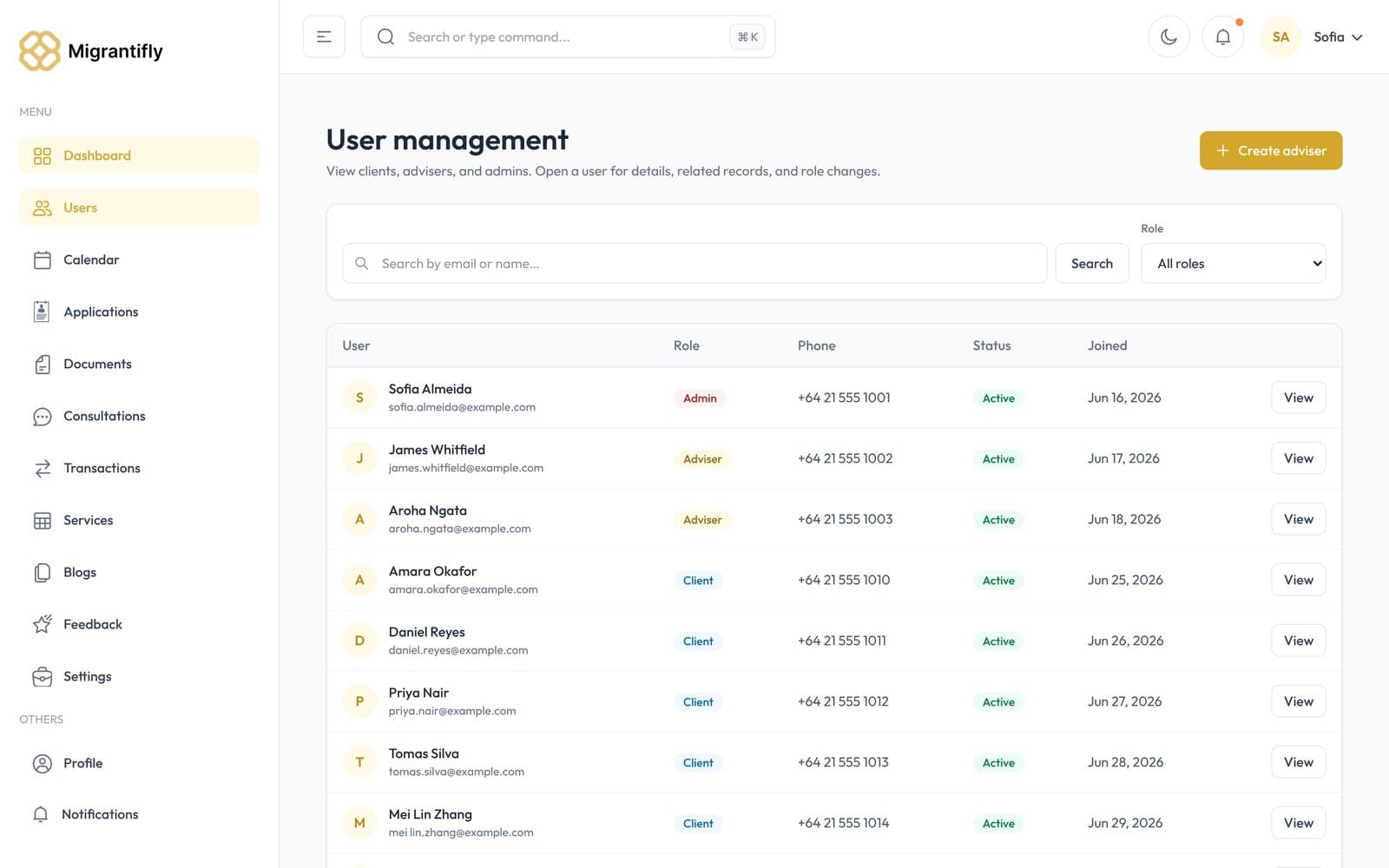Open the Transactions page
This screenshot has width=1389, height=868.
(139, 468)
